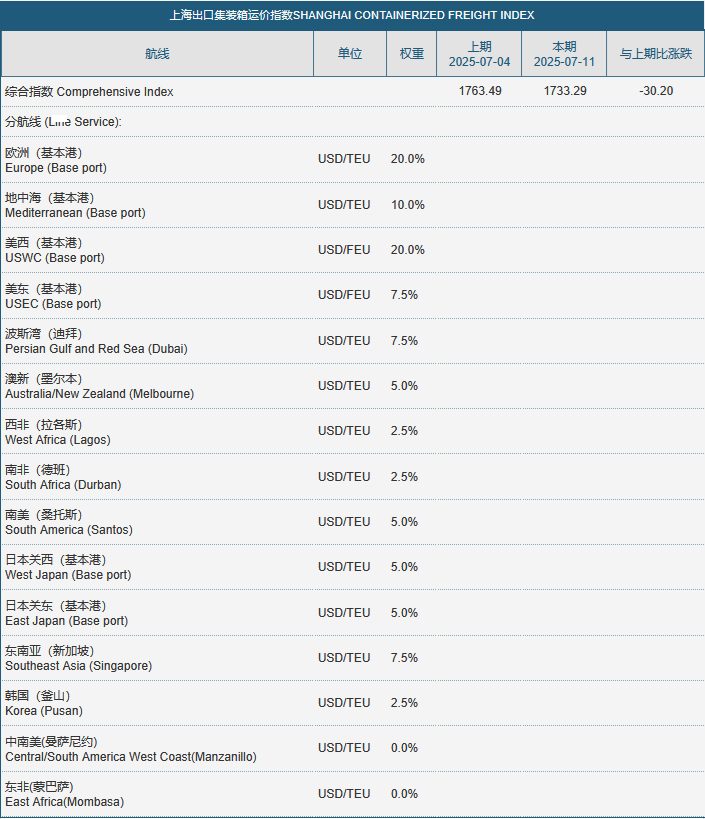Viewport: 705px width, 819px height.
Task: Click the USWC (Base port) route
Action: click(x=55, y=250)
